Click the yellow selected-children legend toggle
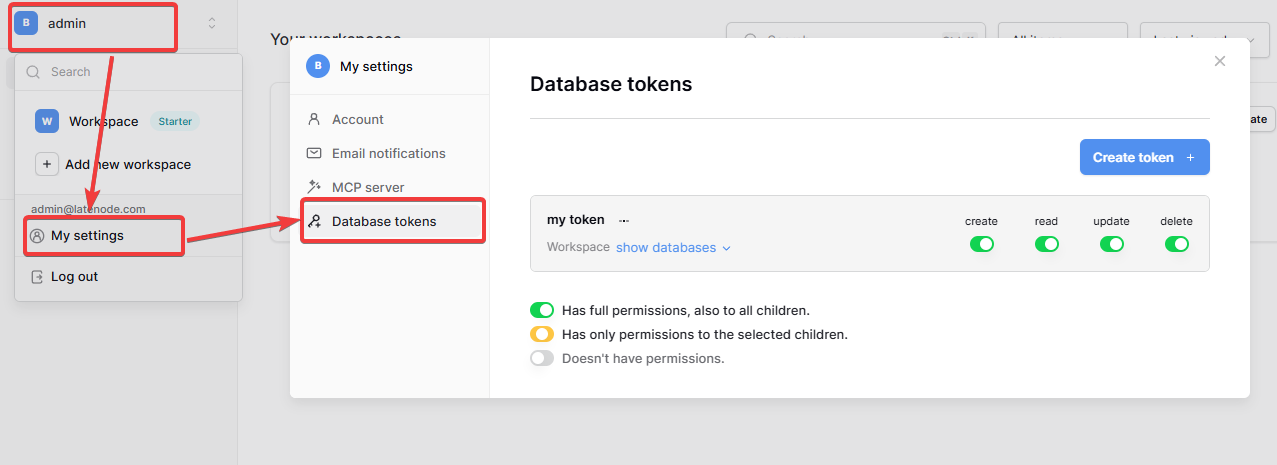This screenshot has width=1277, height=465. pyautogui.click(x=542, y=334)
